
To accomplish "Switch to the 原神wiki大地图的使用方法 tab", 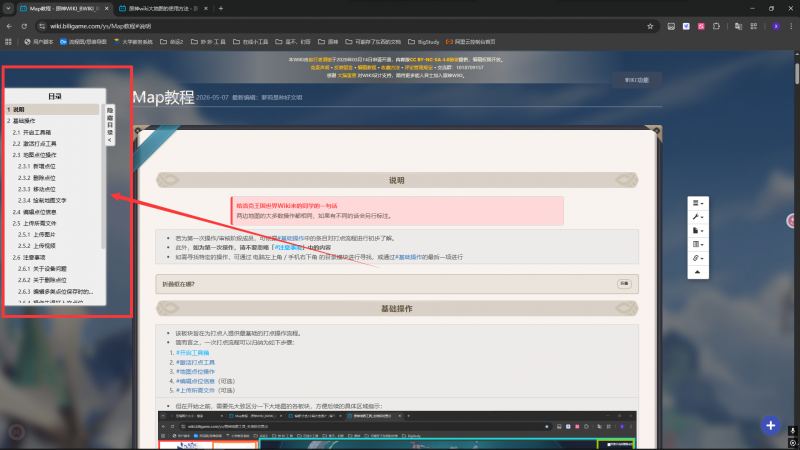I will pos(163,8).
